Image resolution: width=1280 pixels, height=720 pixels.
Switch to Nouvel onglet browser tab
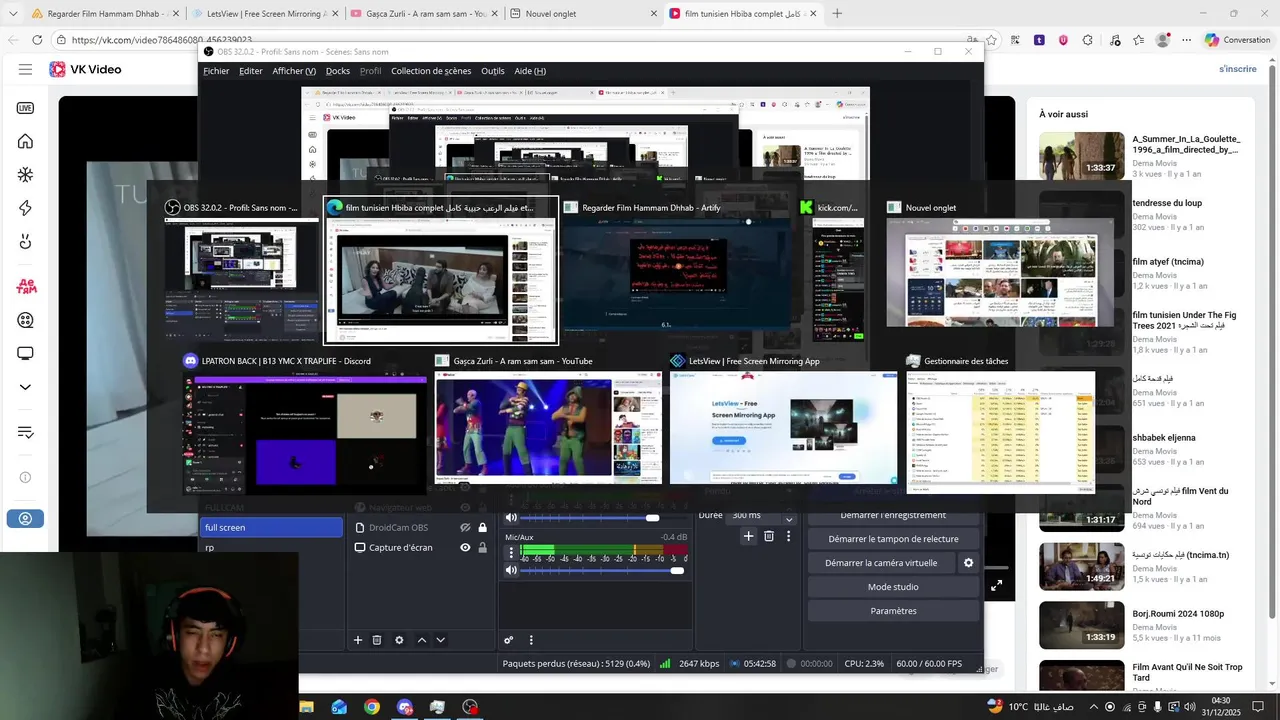tap(580, 14)
